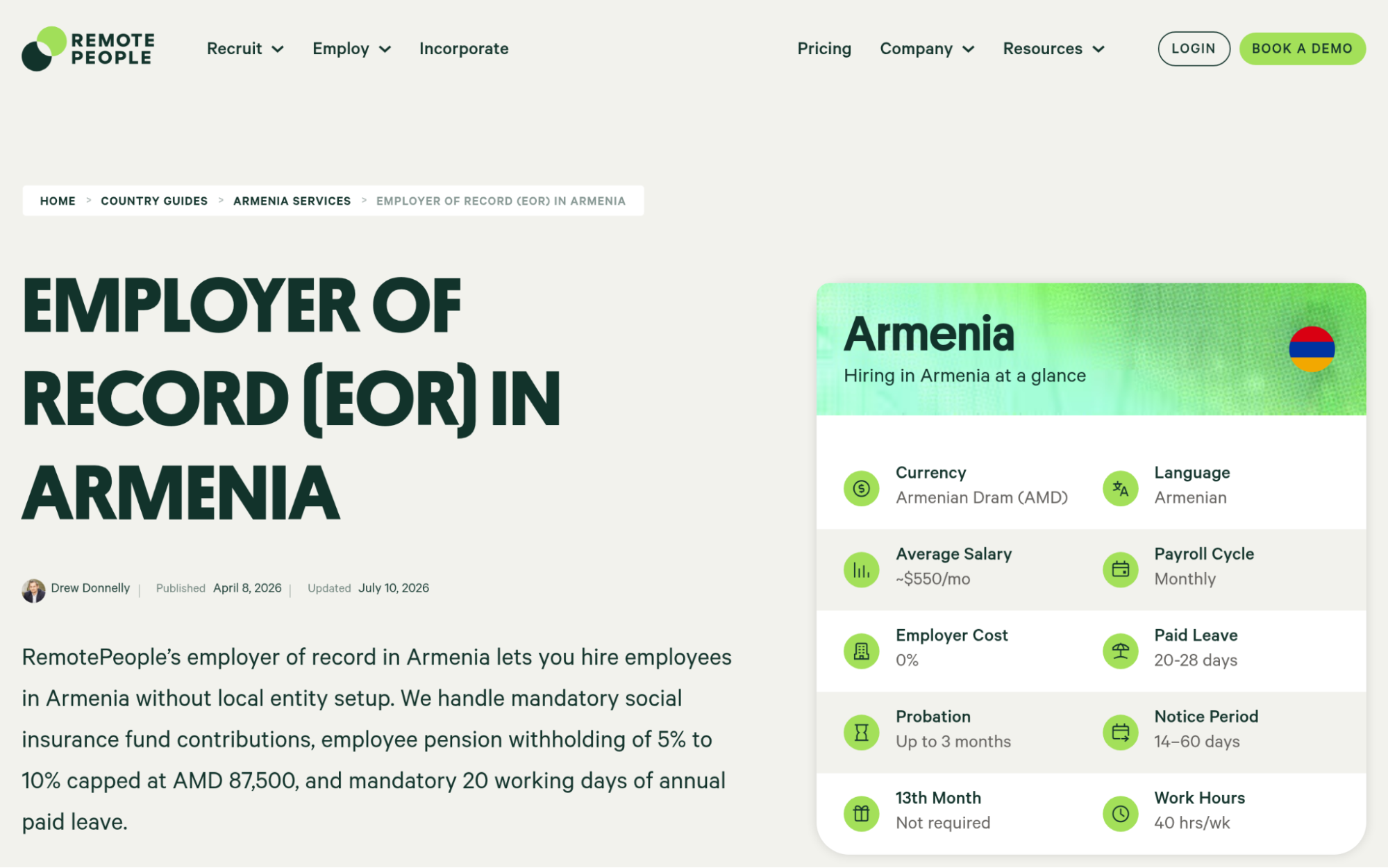Open the Incorporate nav item
Viewport: 1388px width, 868px height.
pyautogui.click(x=464, y=49)
